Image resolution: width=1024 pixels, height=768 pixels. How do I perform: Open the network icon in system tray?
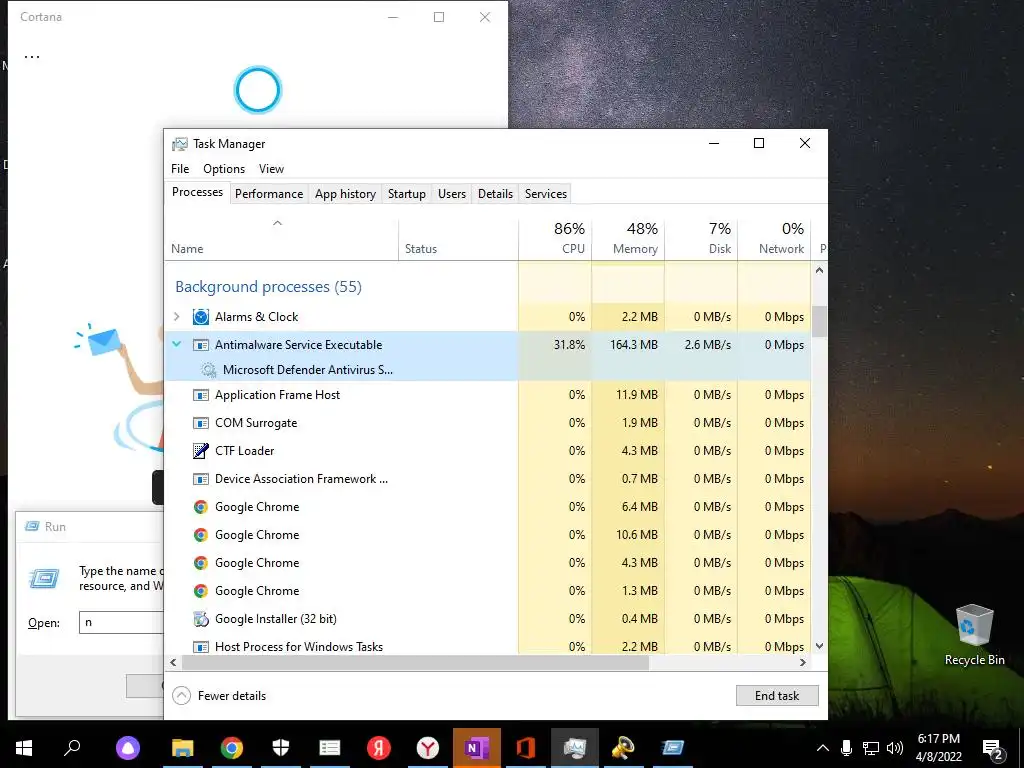[x=871, y=748]
